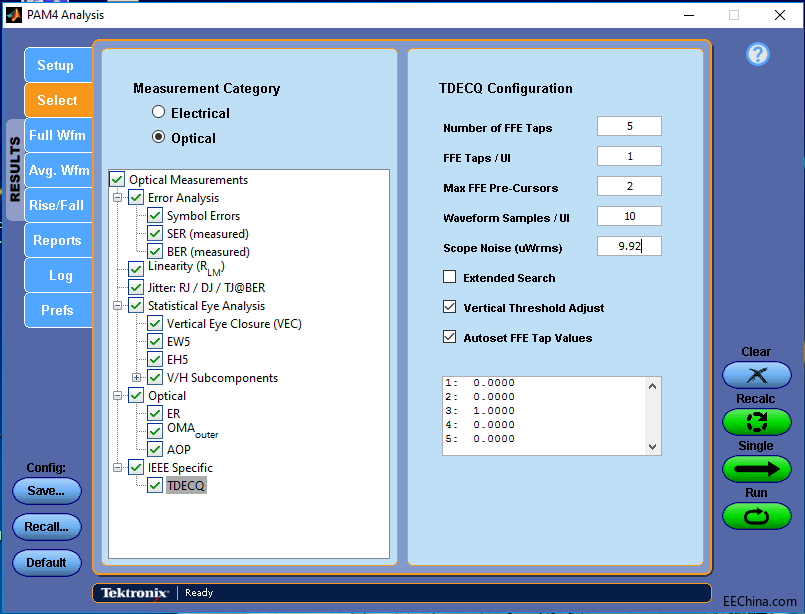Uncheck the ER measurement

tap(155, 413)
